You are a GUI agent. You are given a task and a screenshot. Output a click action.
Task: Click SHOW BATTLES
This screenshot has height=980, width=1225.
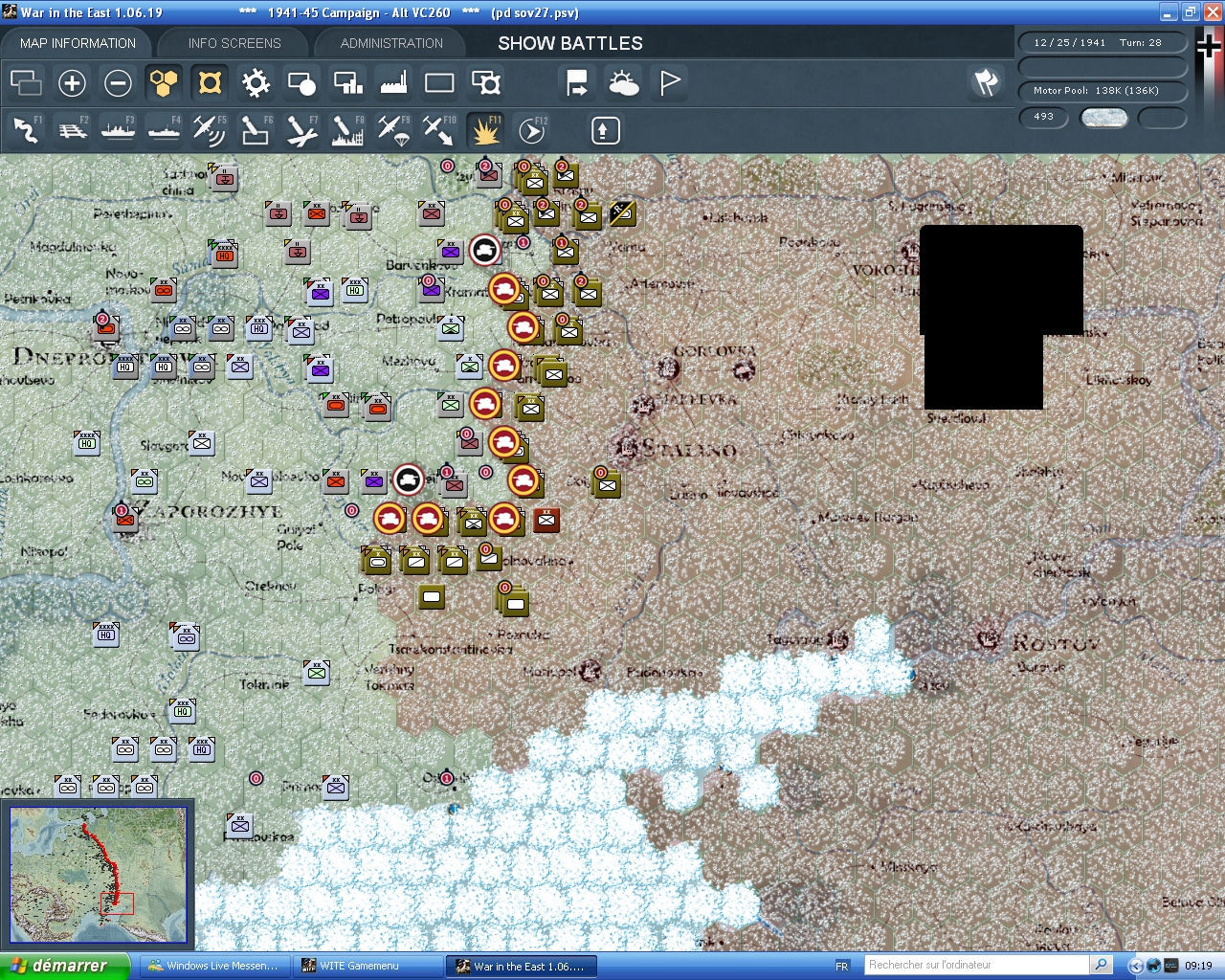click(568, 42)
